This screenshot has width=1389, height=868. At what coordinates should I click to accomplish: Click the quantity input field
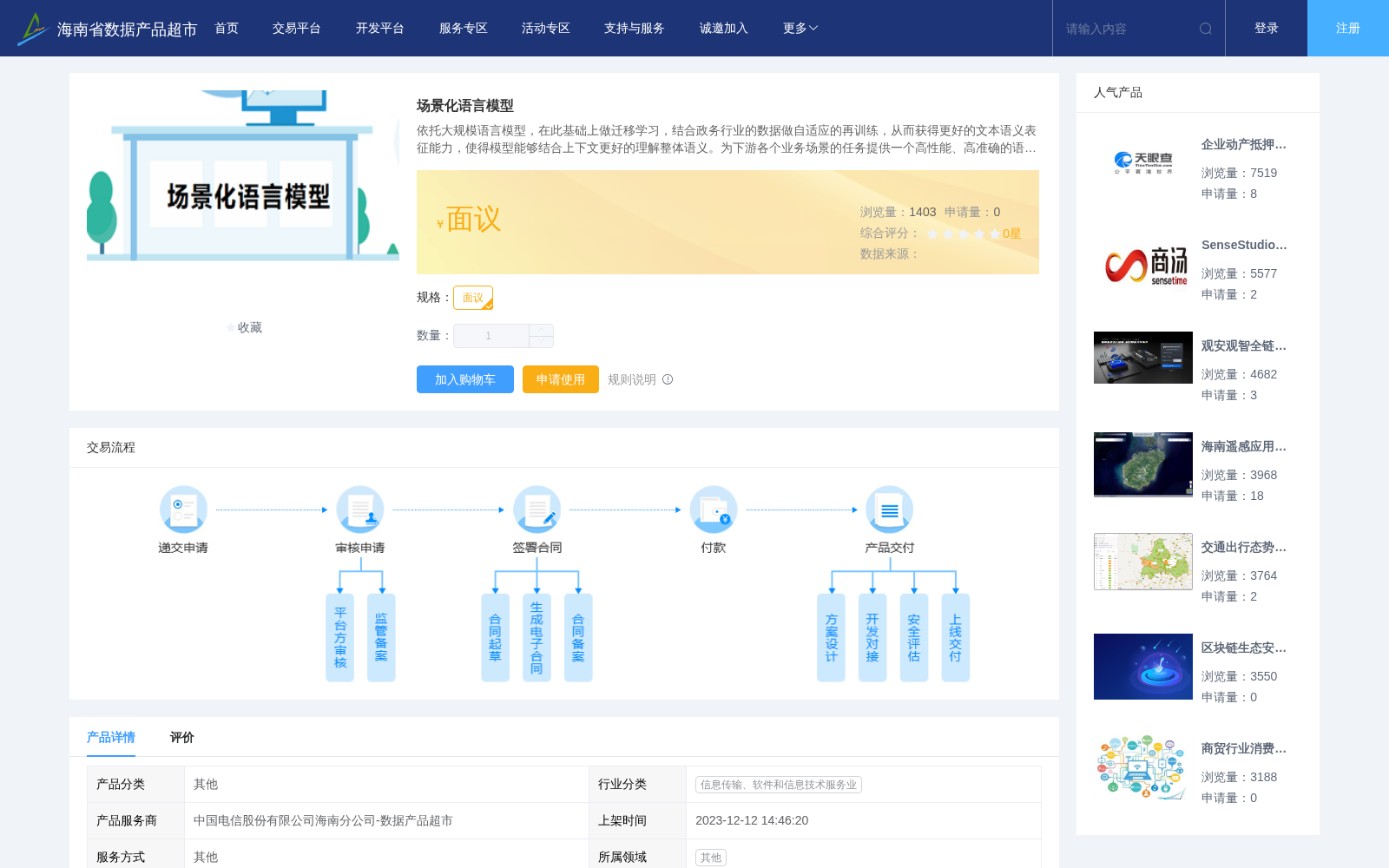click(x=491, y=336)
